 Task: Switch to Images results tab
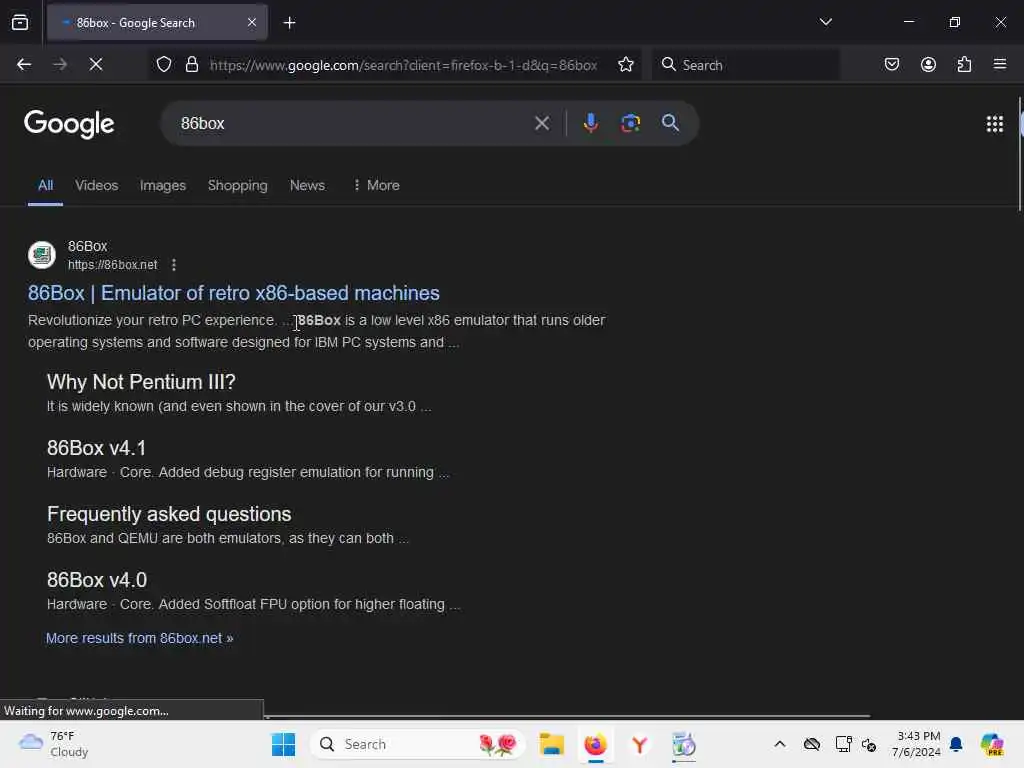pyautogui.click(x=163, y=185)
